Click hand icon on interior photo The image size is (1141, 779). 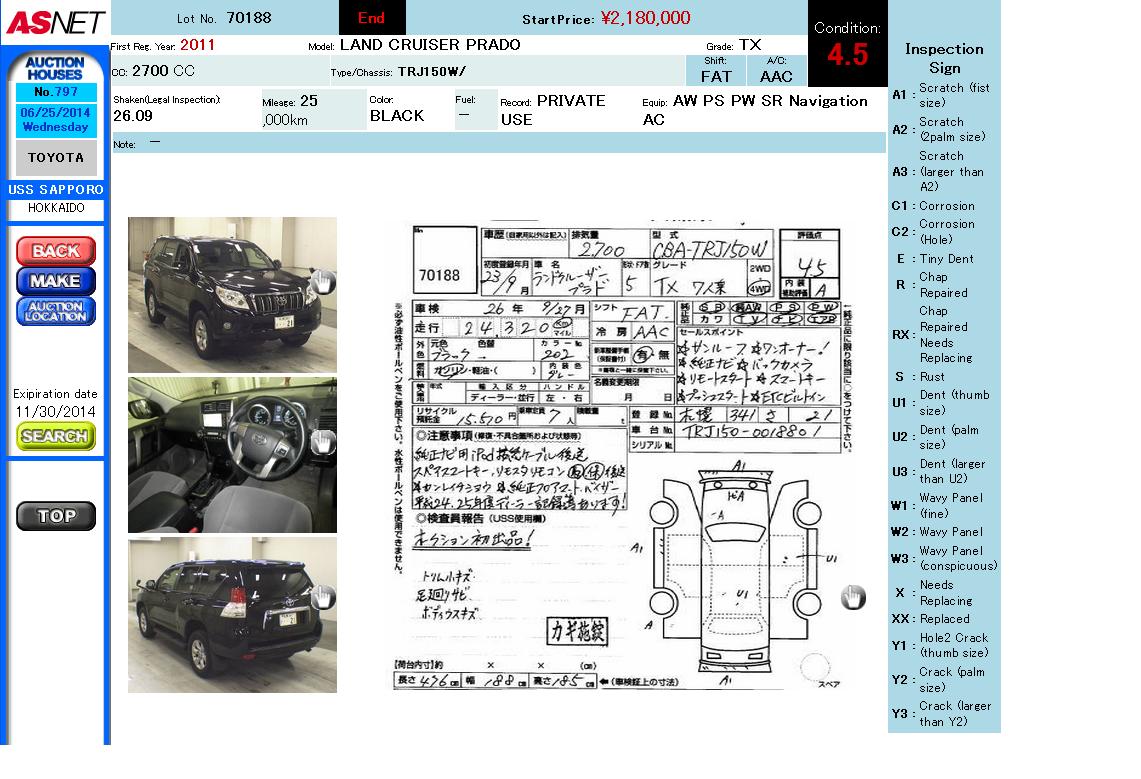point(322,441)
